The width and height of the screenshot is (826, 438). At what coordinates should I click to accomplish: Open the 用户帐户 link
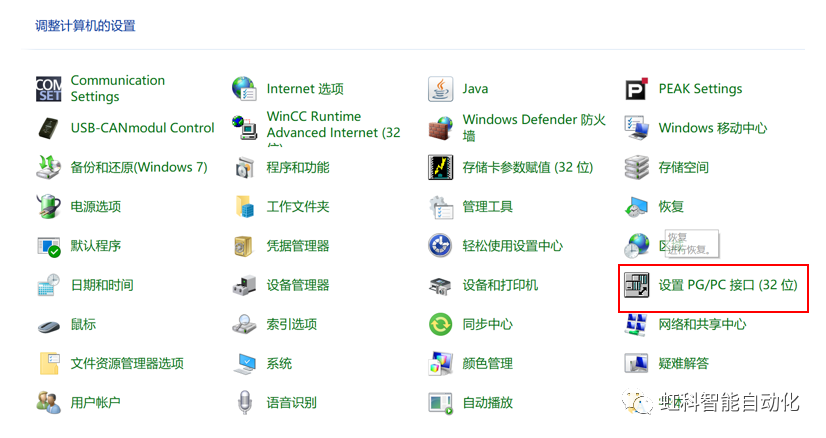click(96, 403)
